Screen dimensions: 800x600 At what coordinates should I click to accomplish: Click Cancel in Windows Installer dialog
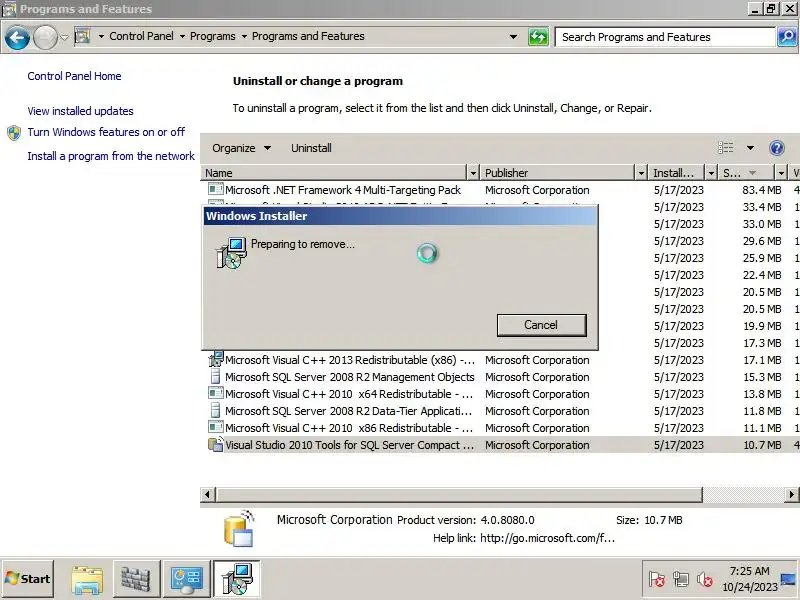(541, 325)
